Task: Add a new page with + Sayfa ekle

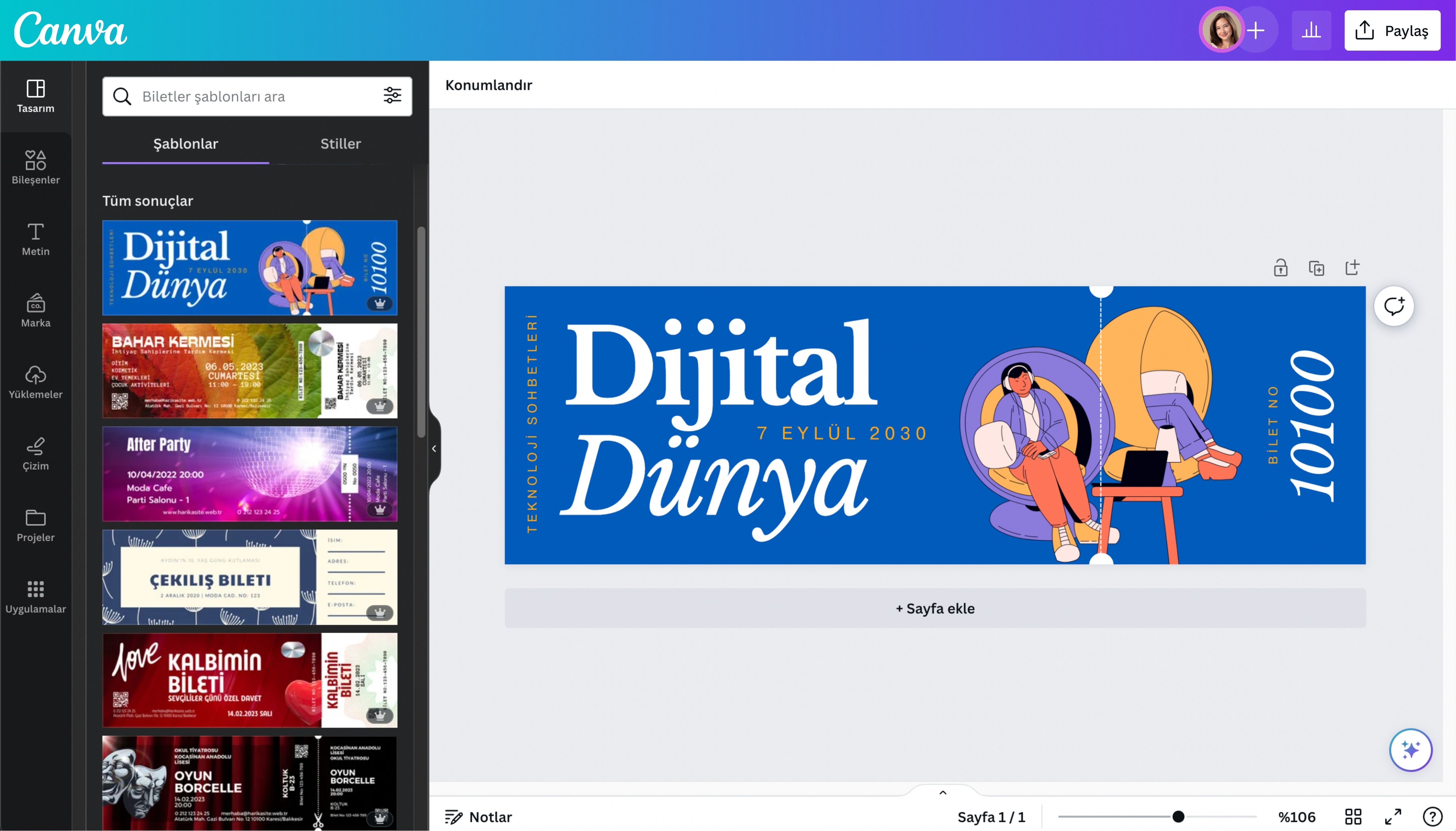Action: point(934,608)
